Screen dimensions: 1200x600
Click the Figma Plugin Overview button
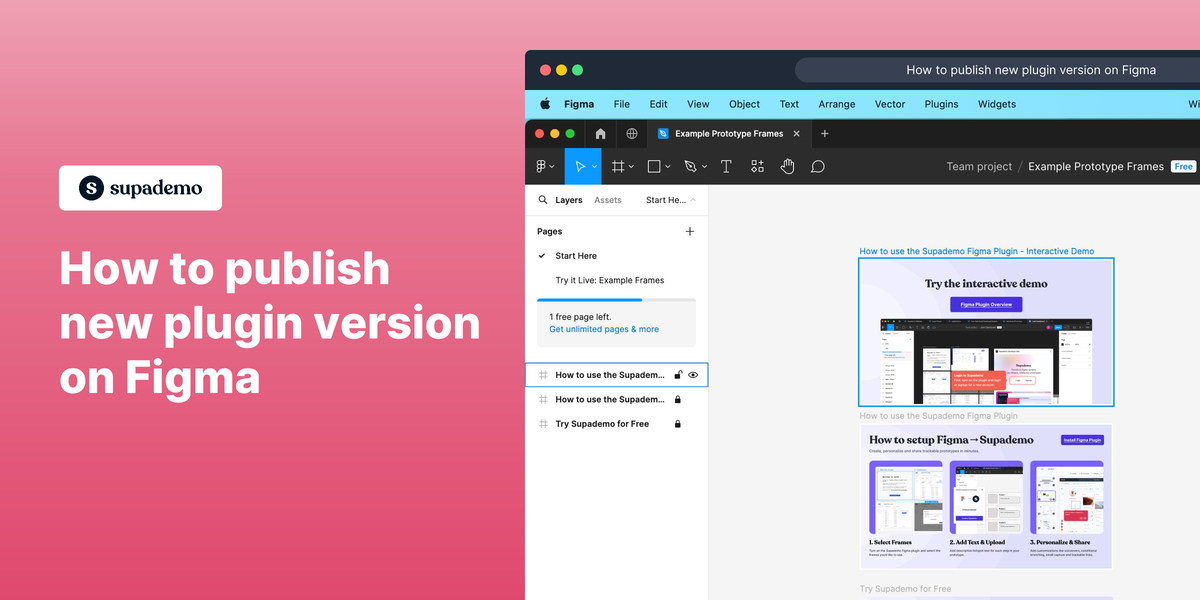(x=986, y=304)
